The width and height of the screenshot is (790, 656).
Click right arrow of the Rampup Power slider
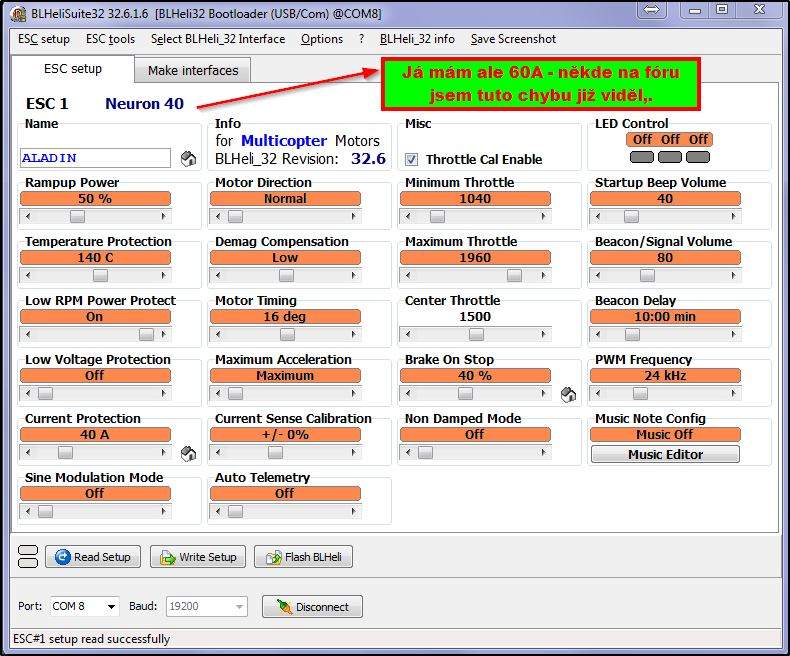(x=165, y=217)
